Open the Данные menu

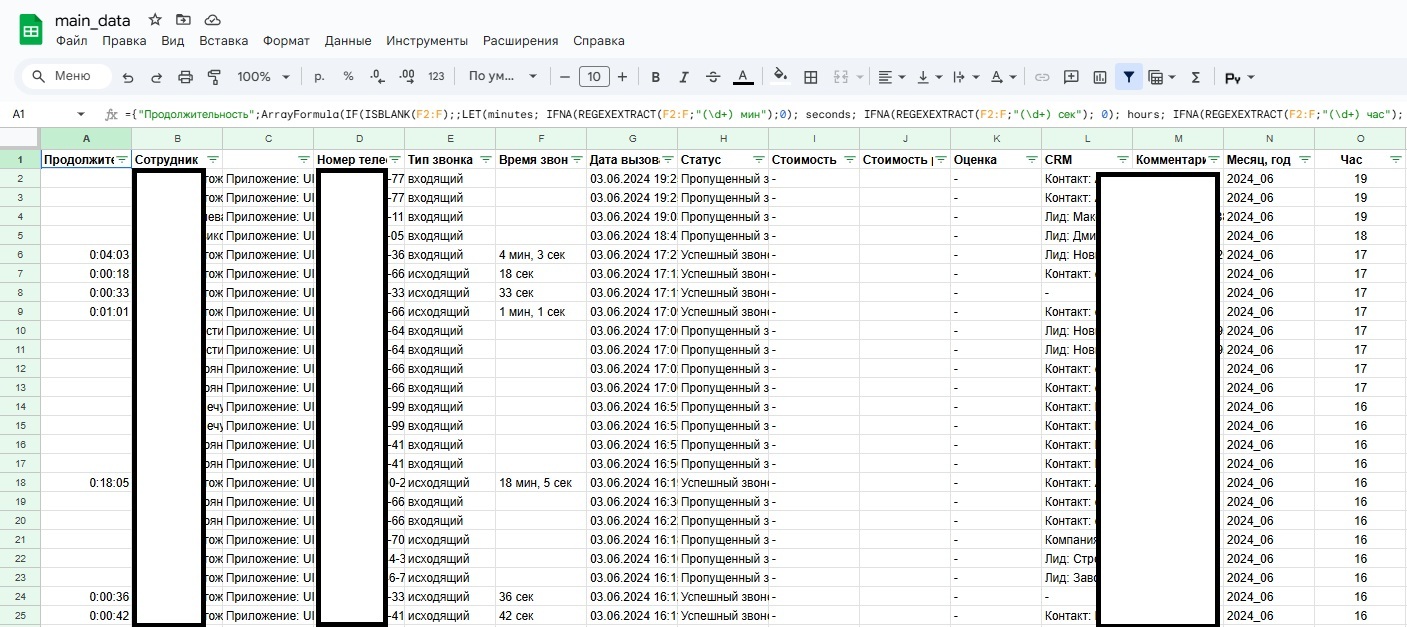(x=348, y=41)
